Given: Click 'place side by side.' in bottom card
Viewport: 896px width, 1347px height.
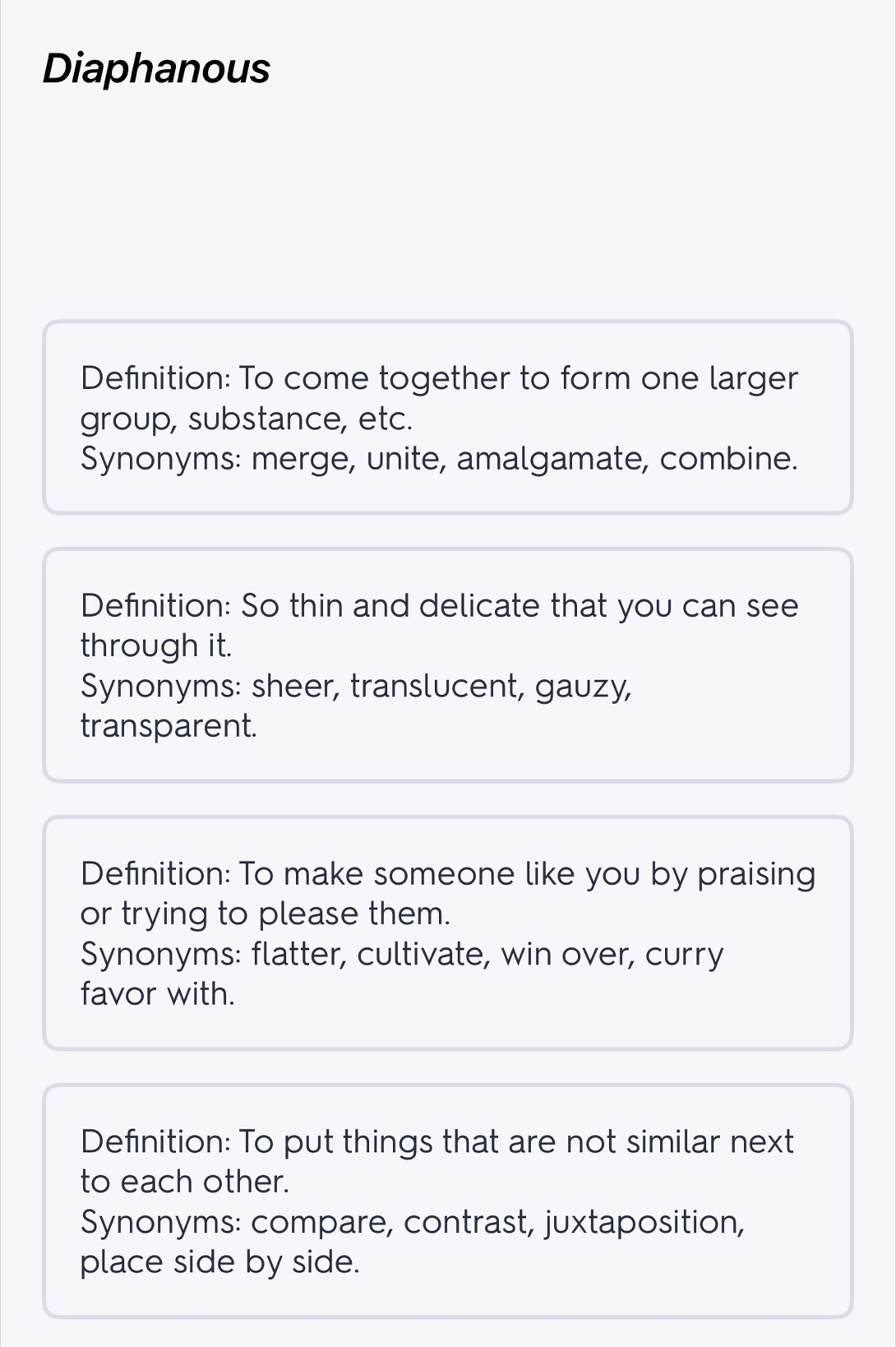Looking at the screenshot, I should pos(220,1262).
